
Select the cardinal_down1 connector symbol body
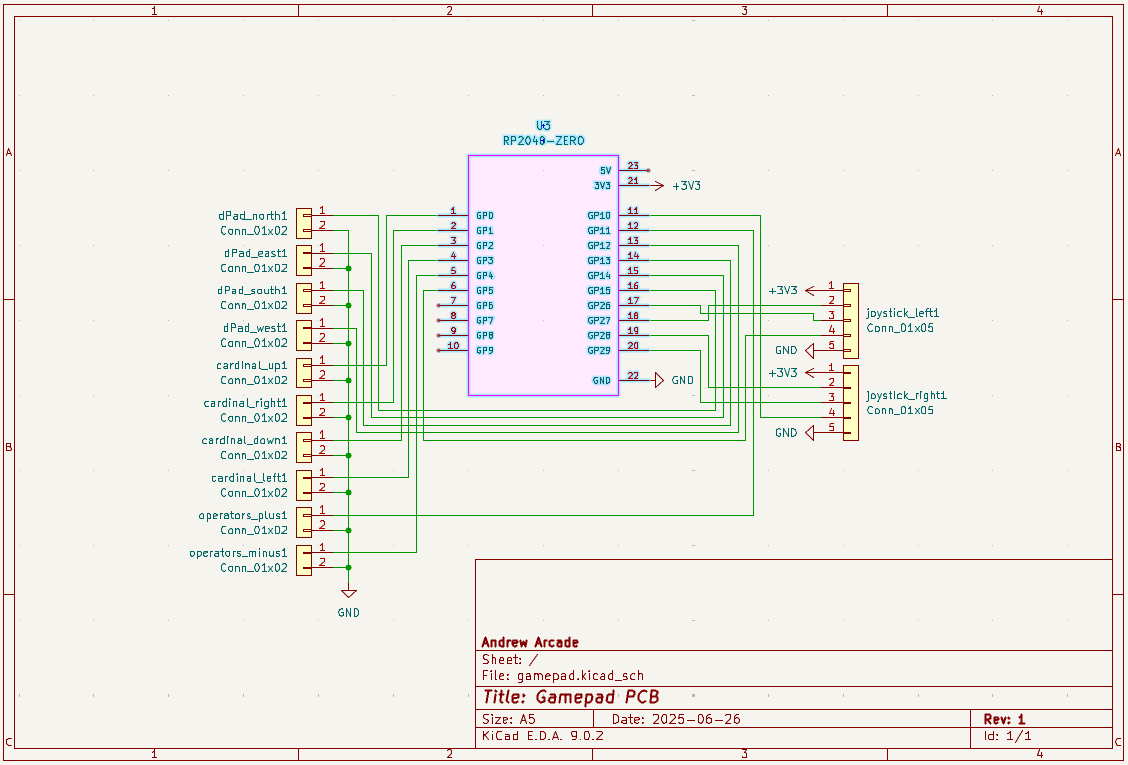pos(304,448)
